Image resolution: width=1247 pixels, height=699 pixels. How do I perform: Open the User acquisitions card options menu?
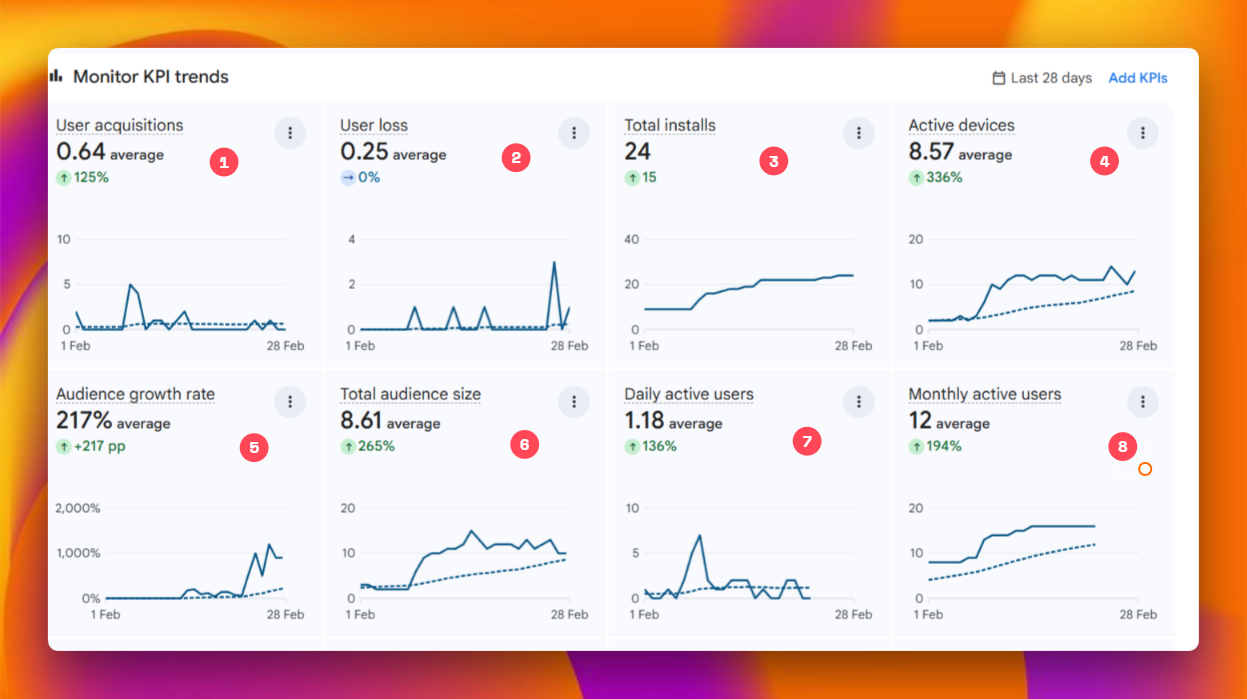(x=289, y=132)
